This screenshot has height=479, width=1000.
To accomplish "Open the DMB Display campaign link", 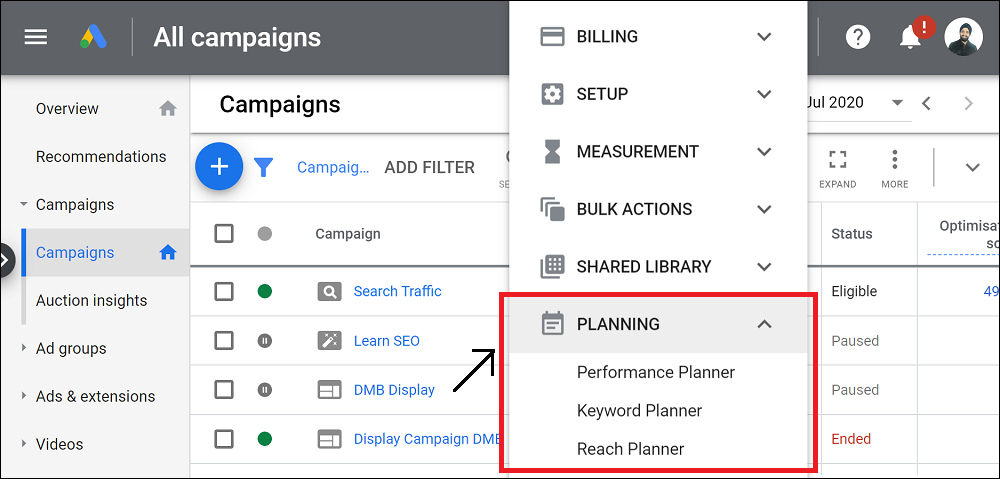I will click(394, 390).
